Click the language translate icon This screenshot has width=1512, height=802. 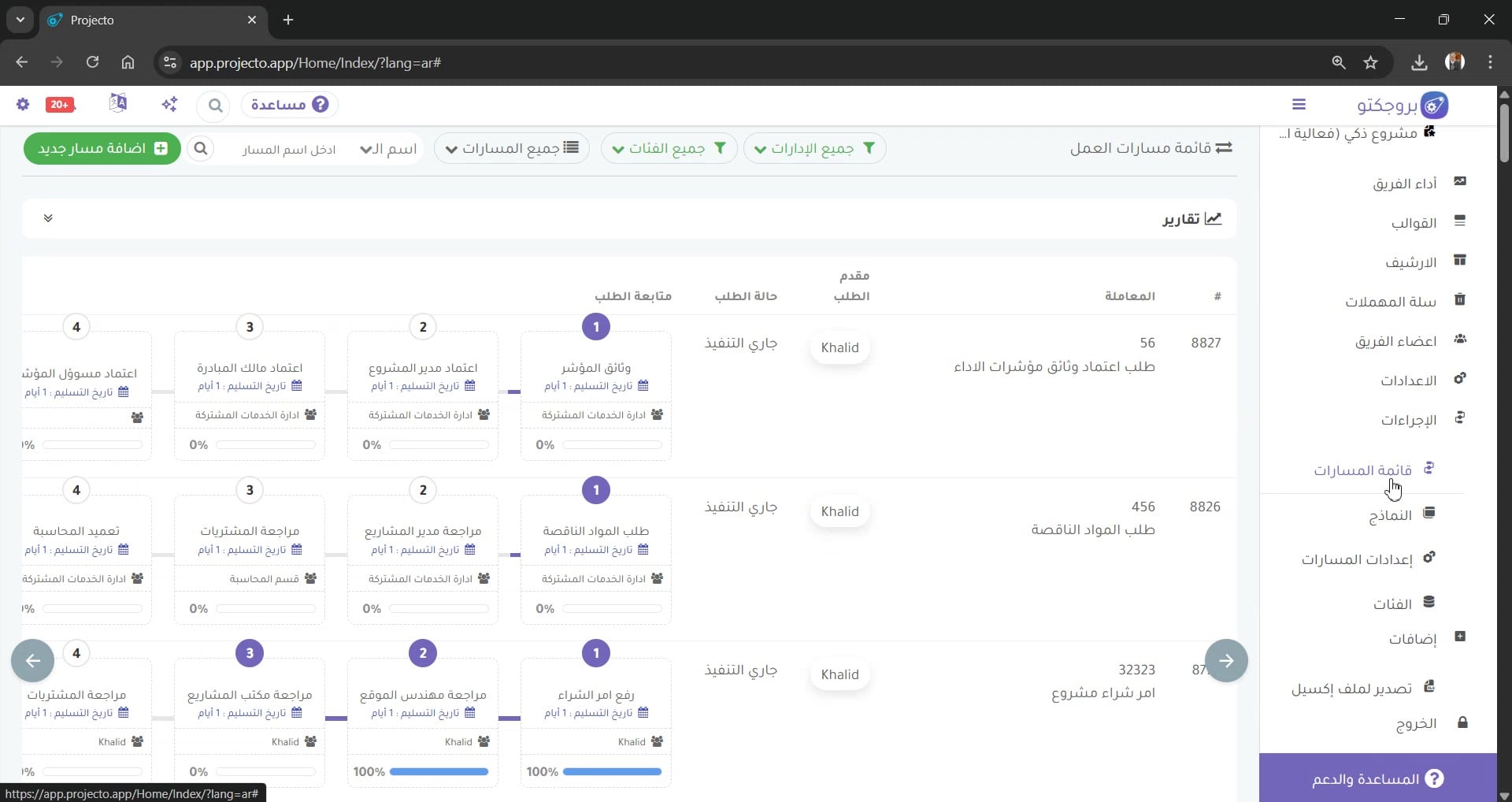click(x=118, y=103)
